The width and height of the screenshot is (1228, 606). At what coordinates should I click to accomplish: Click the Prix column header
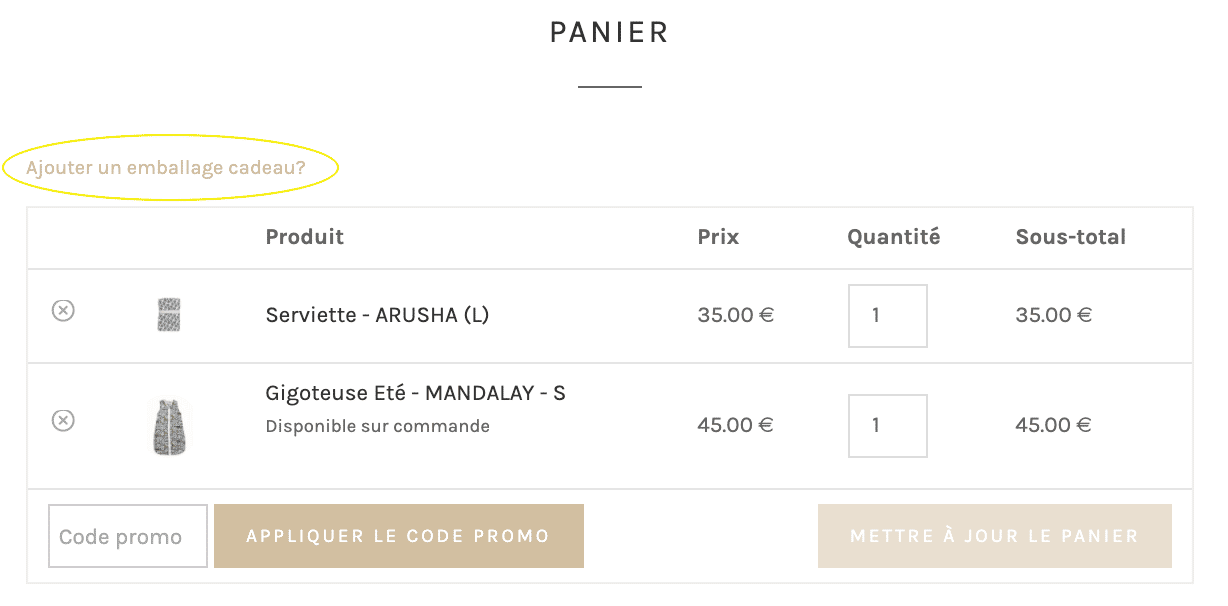tap(718, 237)
